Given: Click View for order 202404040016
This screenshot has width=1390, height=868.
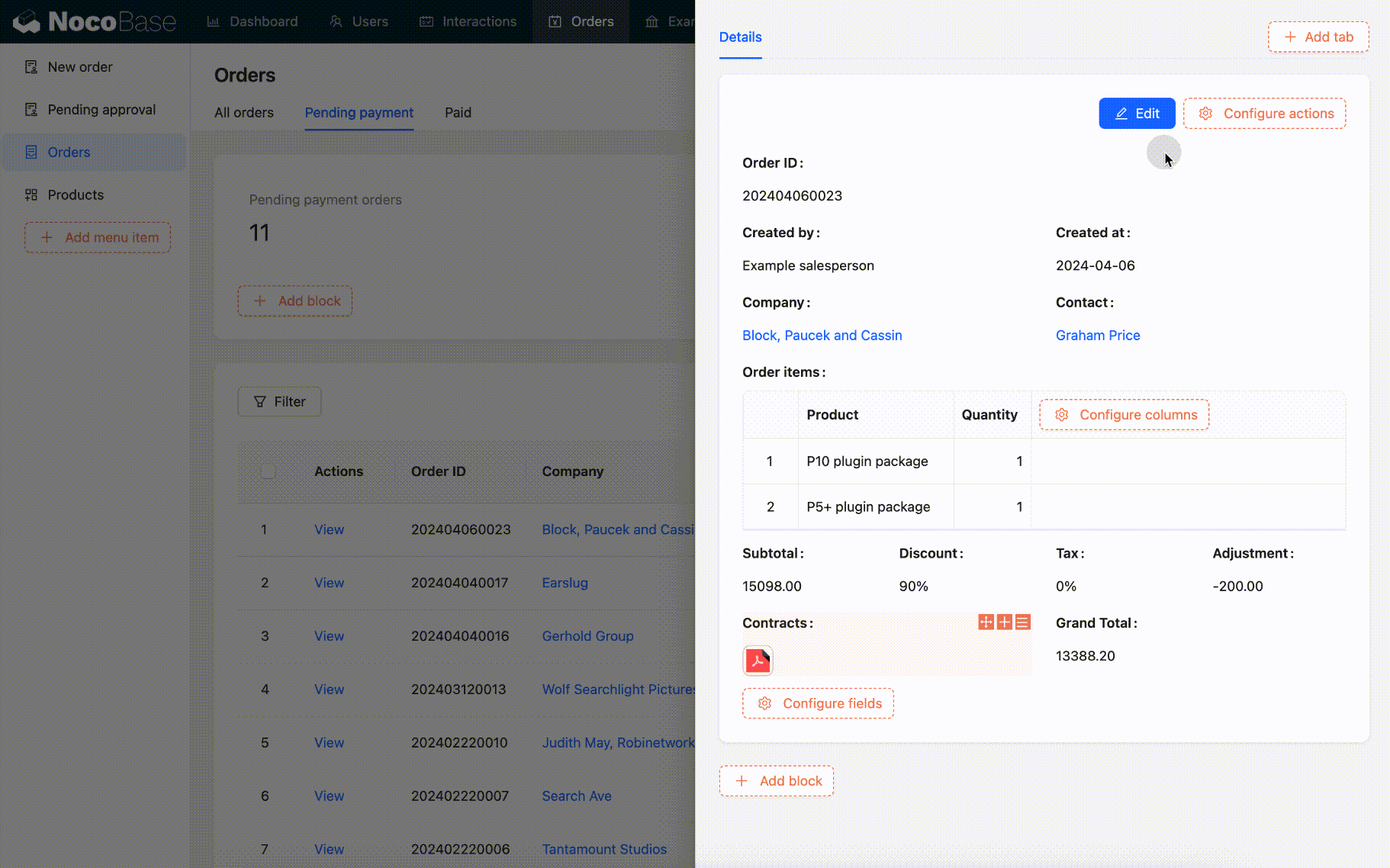Looking at the screenshot, I should (330, 636).
